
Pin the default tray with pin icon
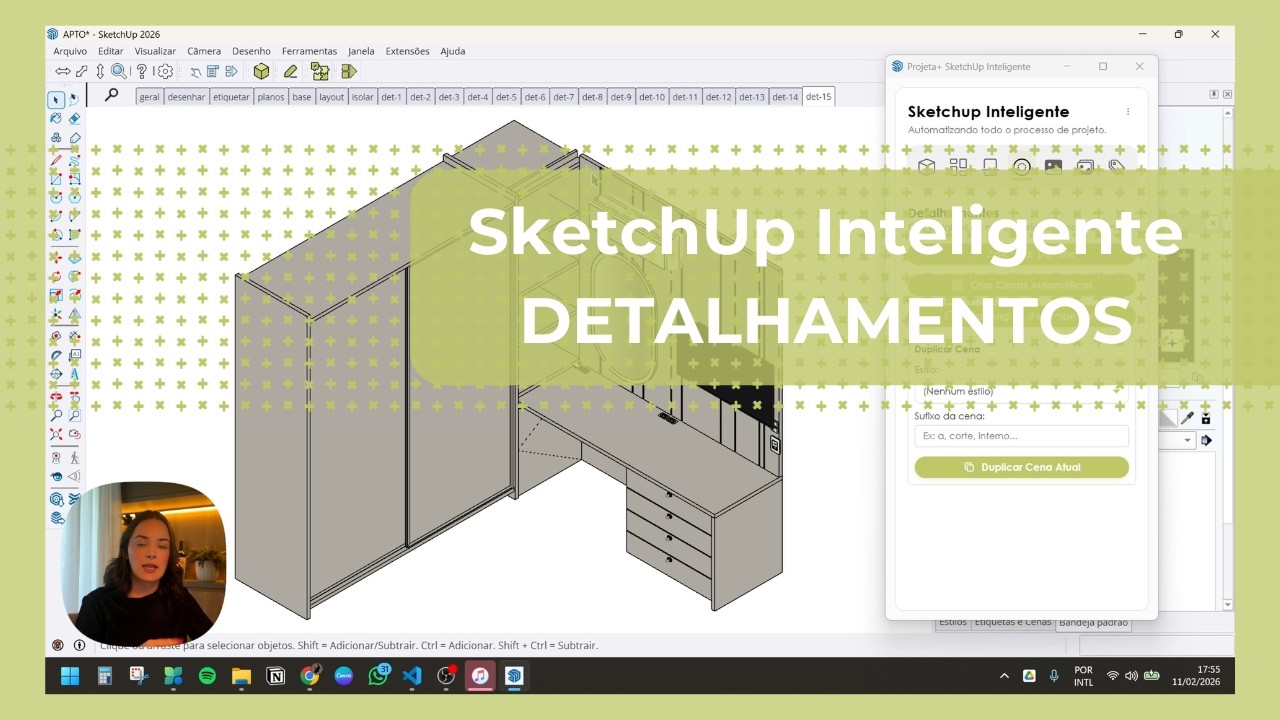[x=1214, y=94]
